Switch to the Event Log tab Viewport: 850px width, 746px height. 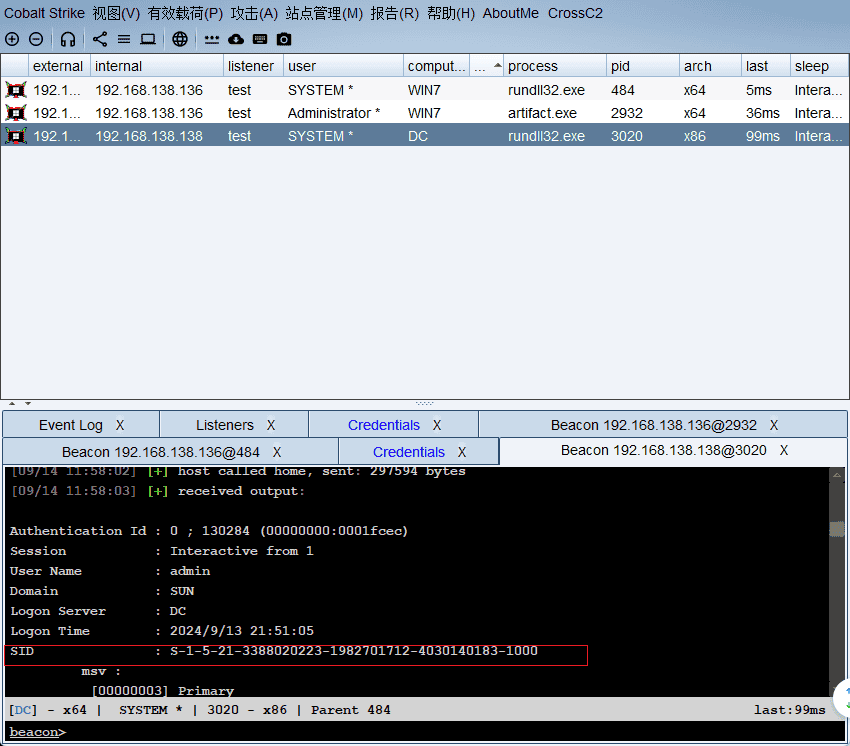(x=70, y=425)
